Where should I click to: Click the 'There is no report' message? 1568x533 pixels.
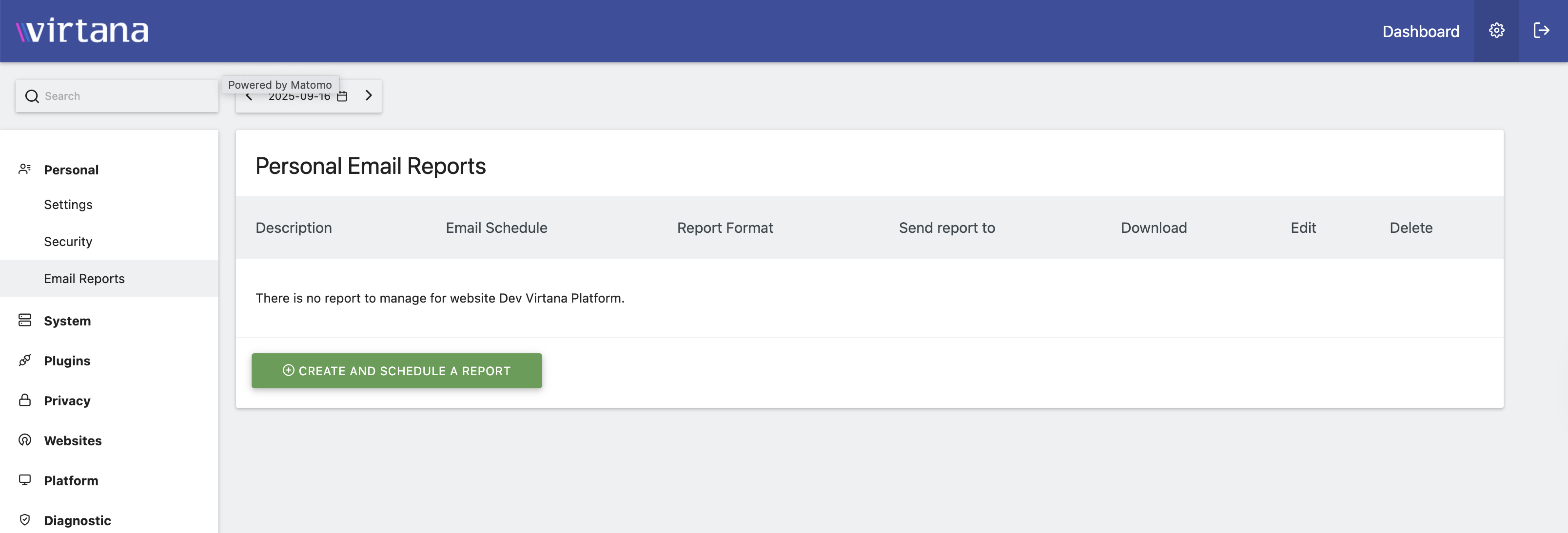[440, 298]
